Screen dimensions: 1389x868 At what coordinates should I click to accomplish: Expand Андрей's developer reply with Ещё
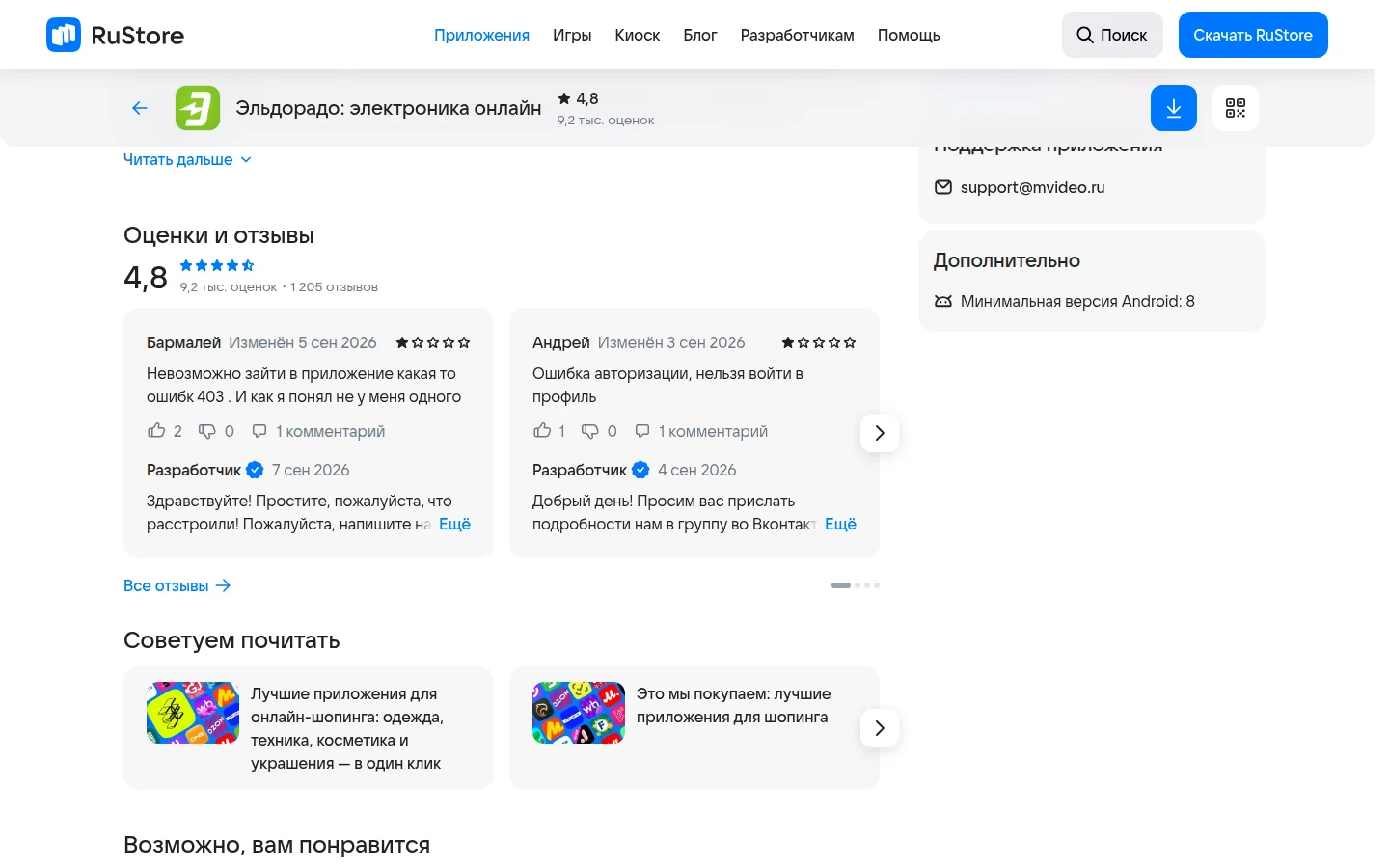pos(840,524)
